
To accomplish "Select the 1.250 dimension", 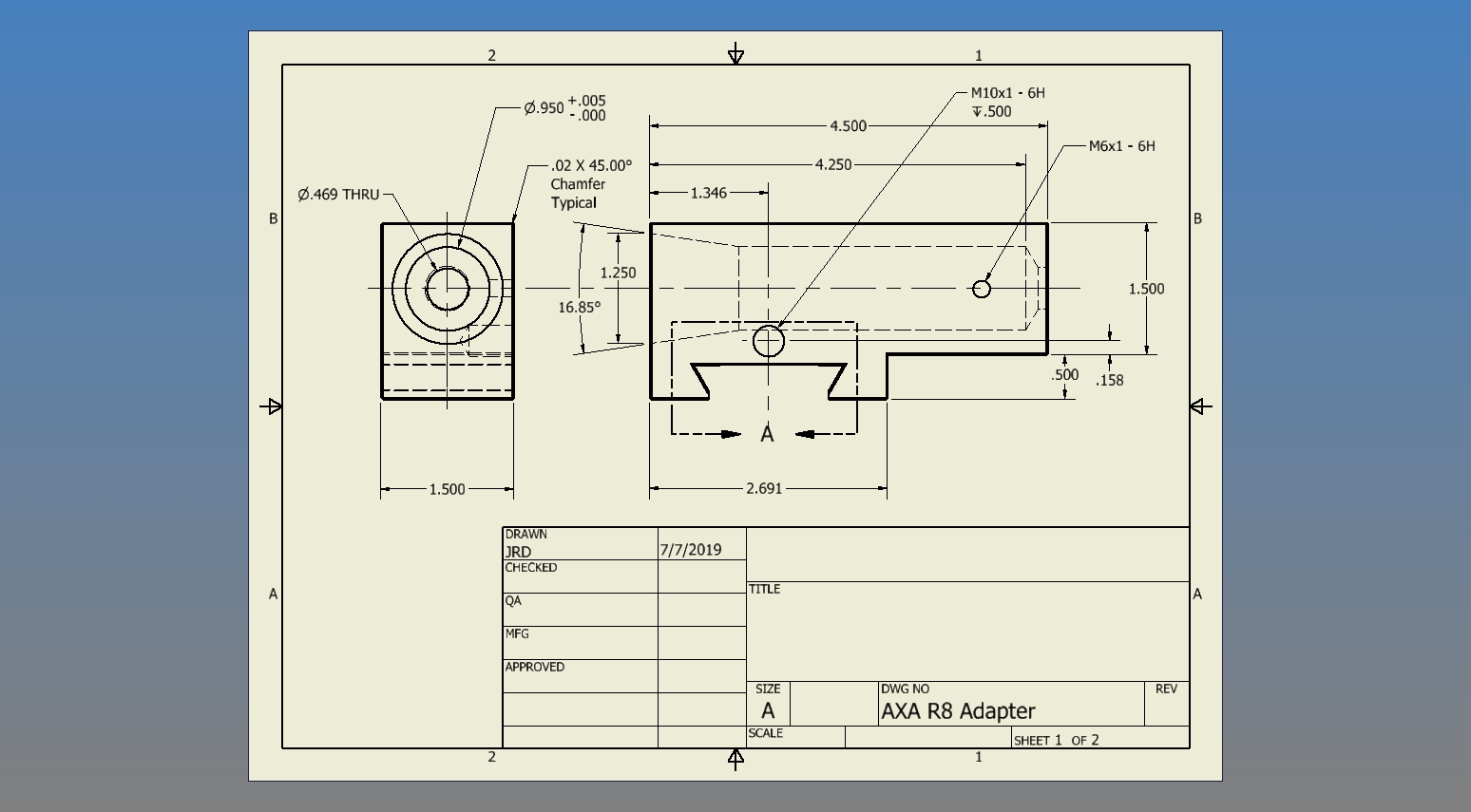I will (x=618, y=274).
